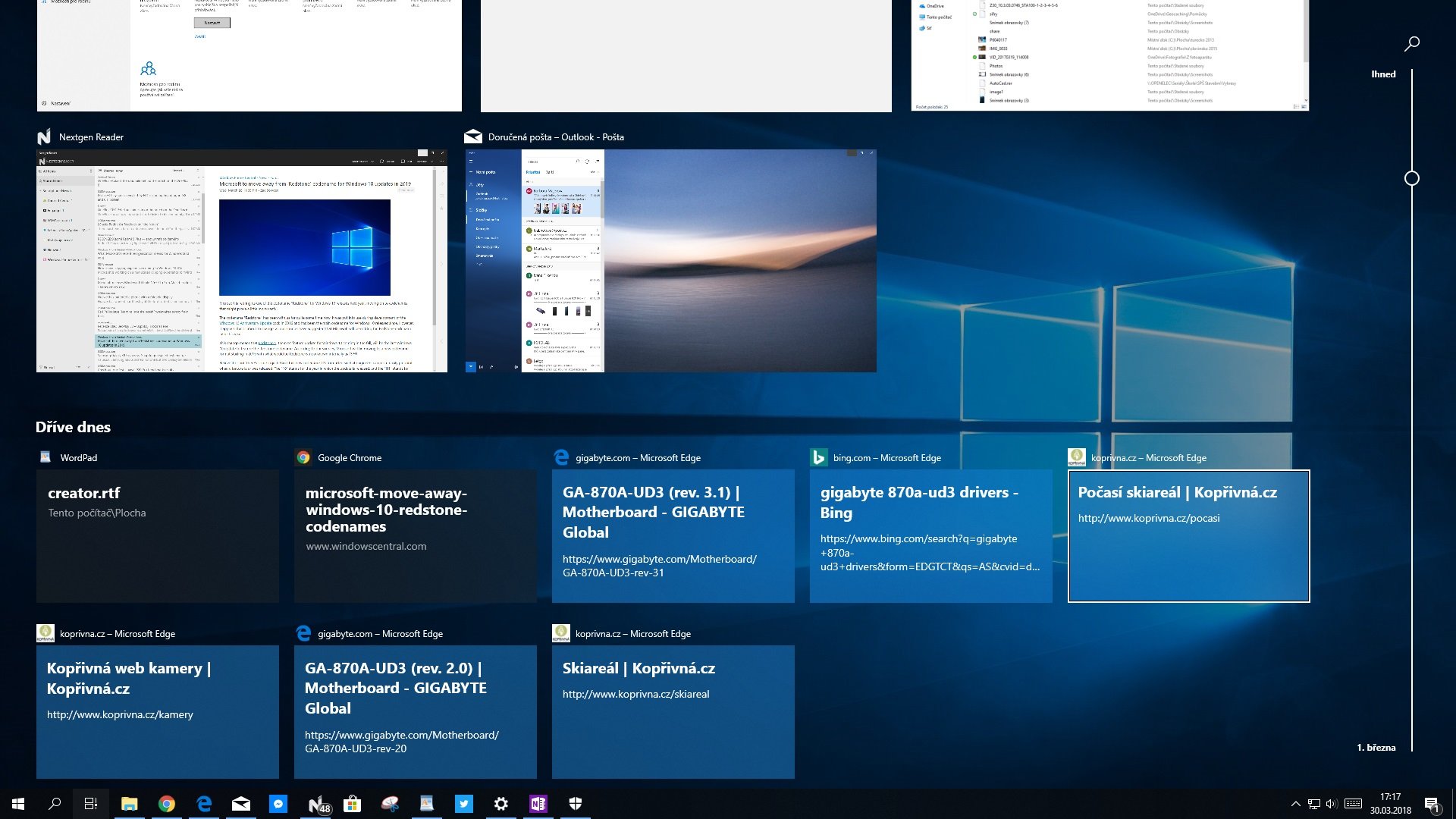
Task: Switch to the Nextgen Reader window thumbnail
Action: (242, 261)
